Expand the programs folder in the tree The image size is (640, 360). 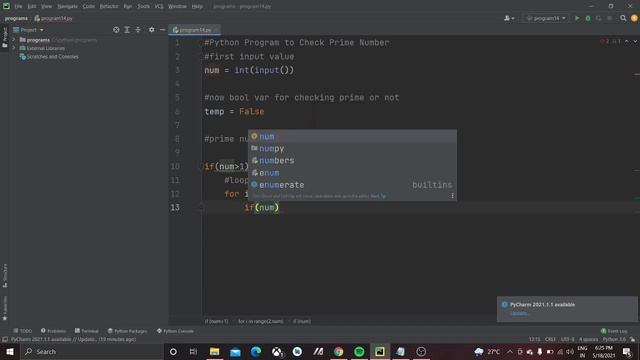14,40
